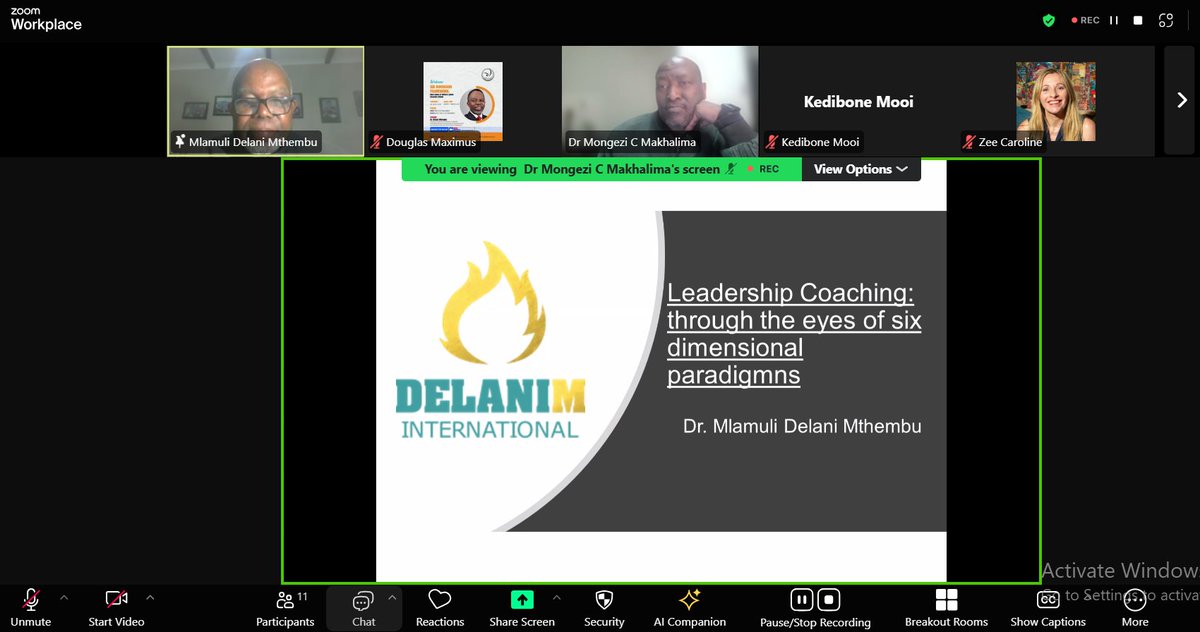
Task: Show next participants with gallery arrow
Action: (x=1181, y=100)
